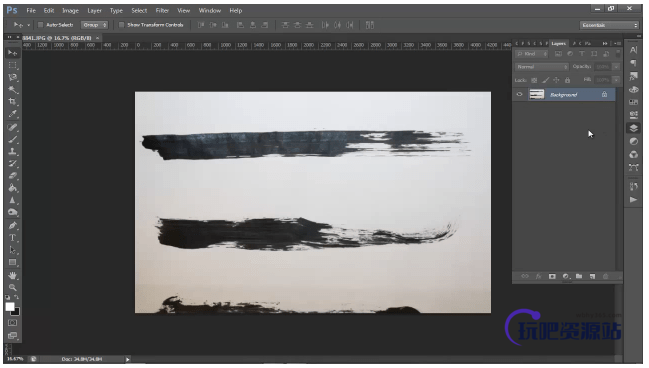The image size is (649, 368).
Task: Toggle lock image pixels
Action: [x=546, y=80]
